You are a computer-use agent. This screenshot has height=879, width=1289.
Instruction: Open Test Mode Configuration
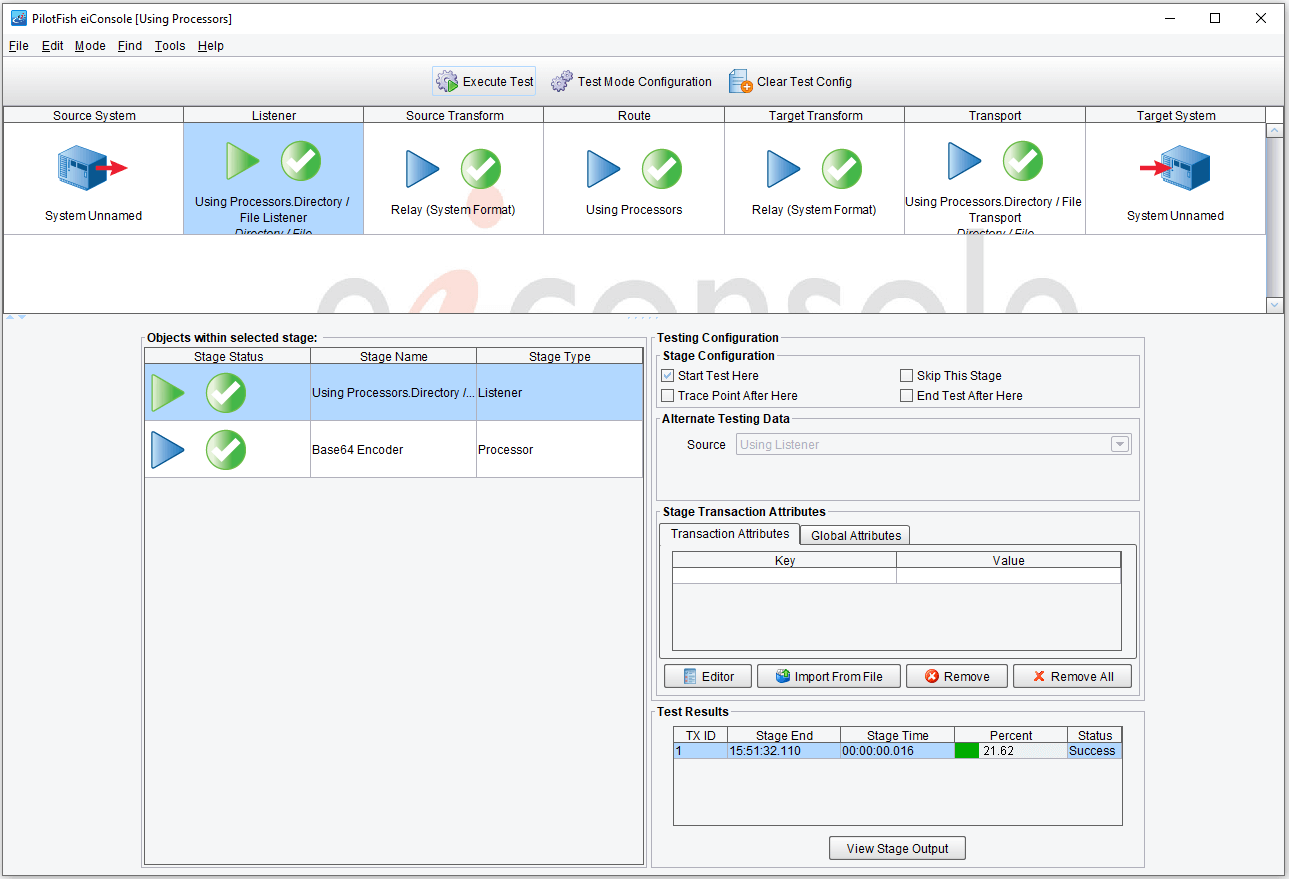click(632, 82)
